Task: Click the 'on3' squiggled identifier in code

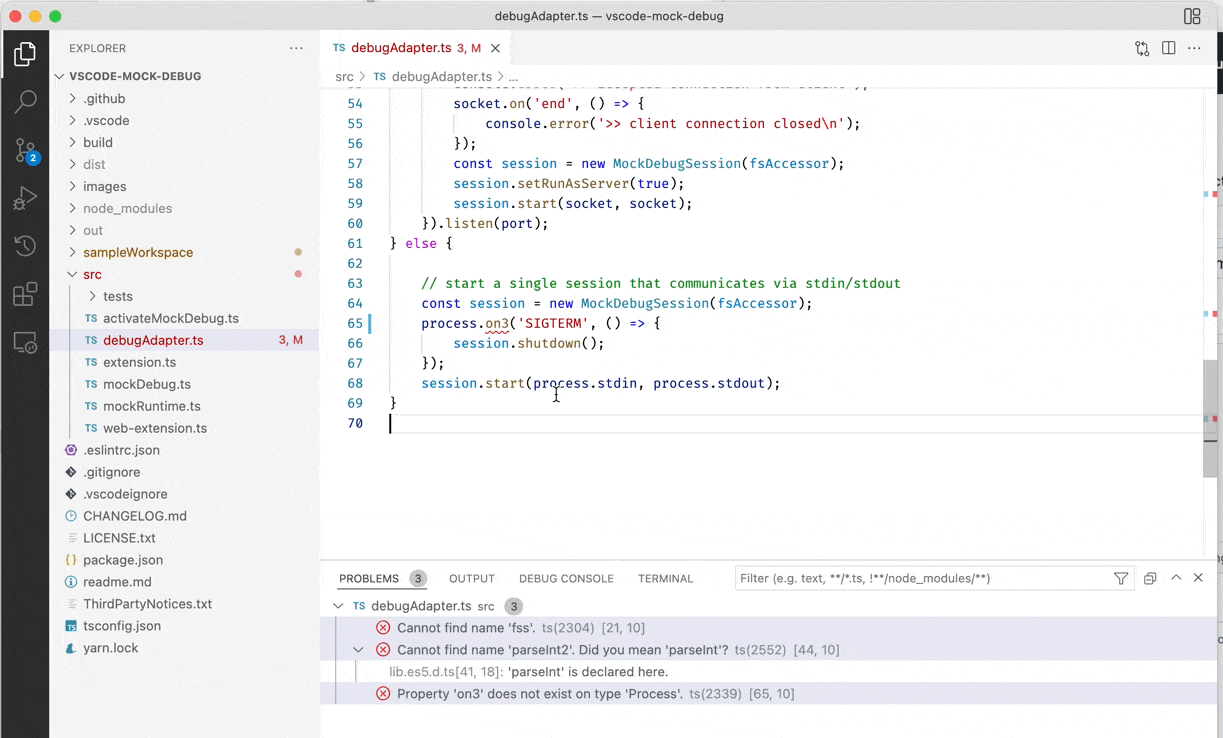Action: pos(497,323)
